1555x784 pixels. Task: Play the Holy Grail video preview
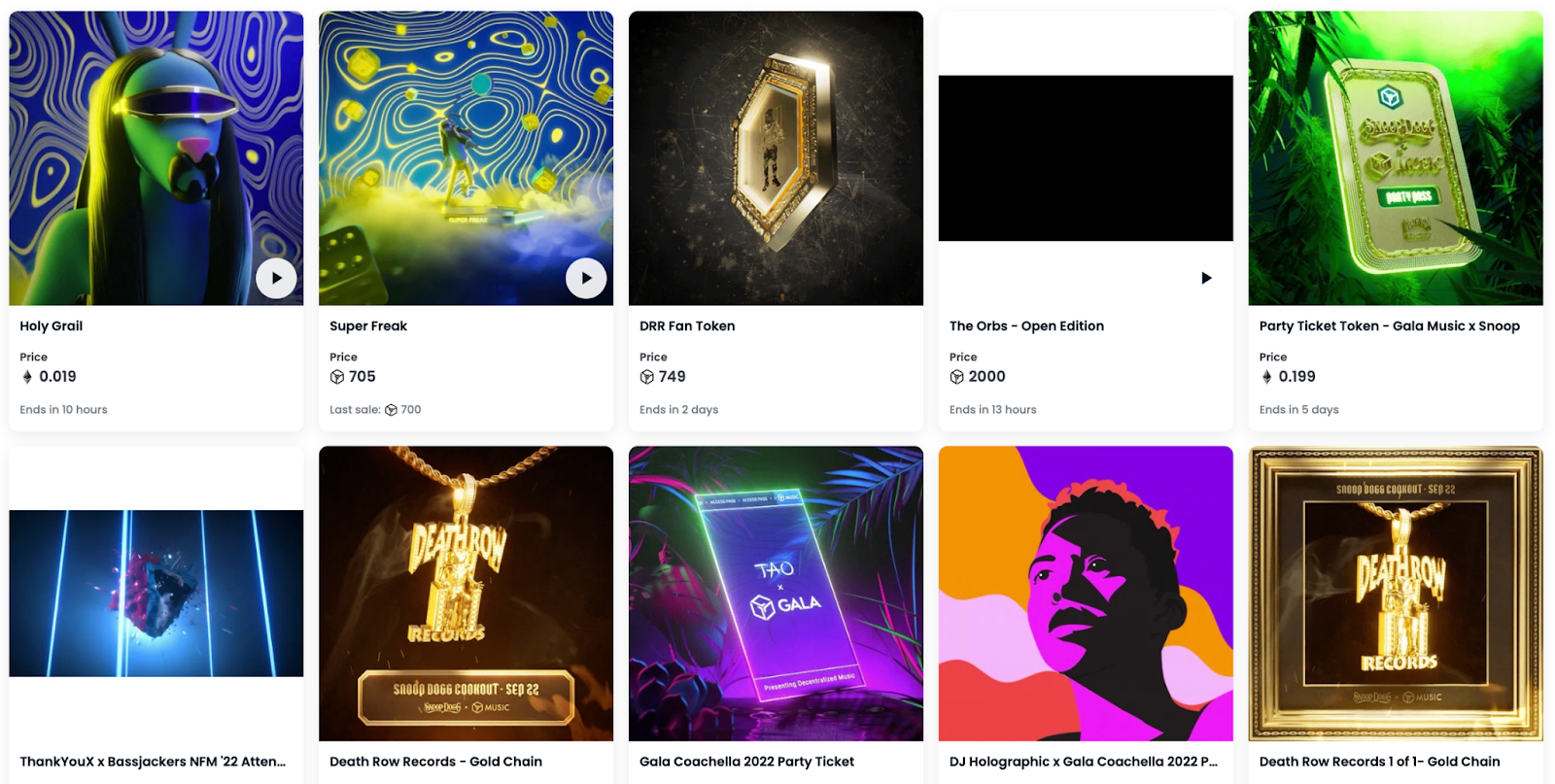[x=276, y=278]
